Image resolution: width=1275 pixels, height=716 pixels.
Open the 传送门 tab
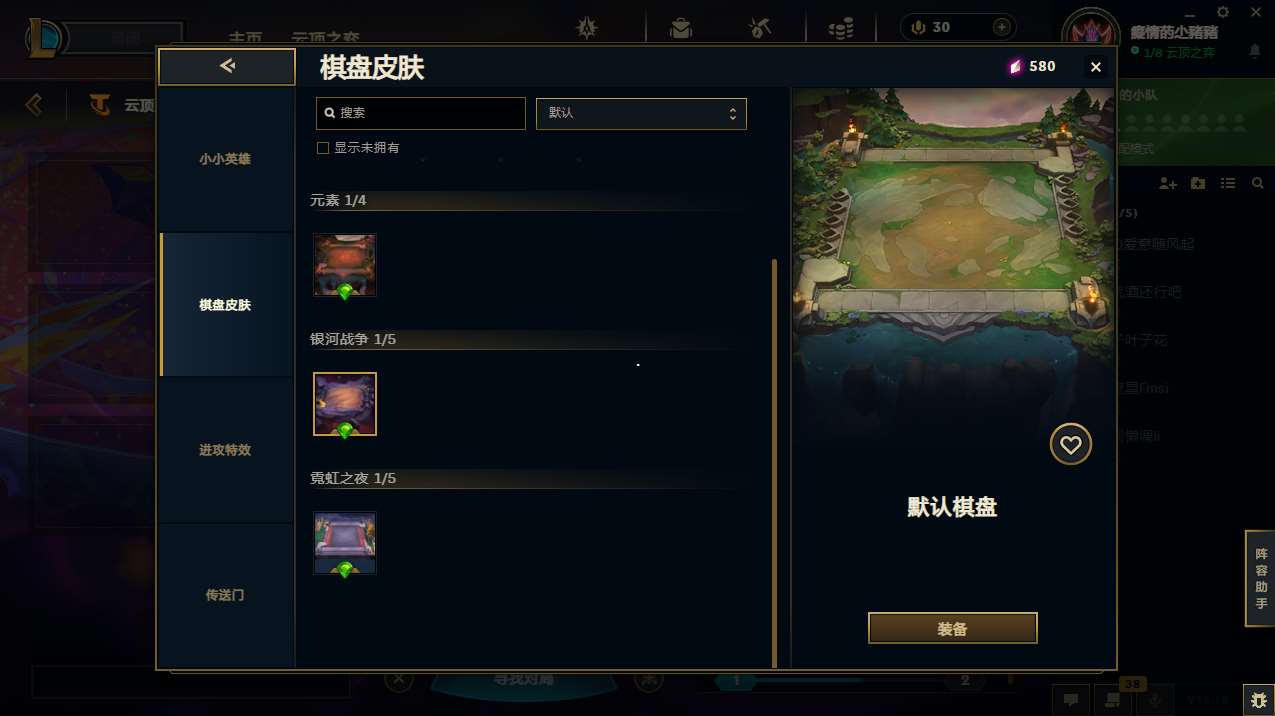[x=225, y=595]
